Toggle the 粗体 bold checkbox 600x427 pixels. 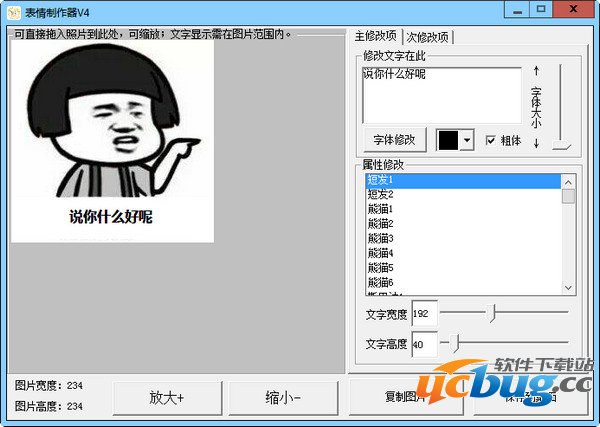click(491, 140)
